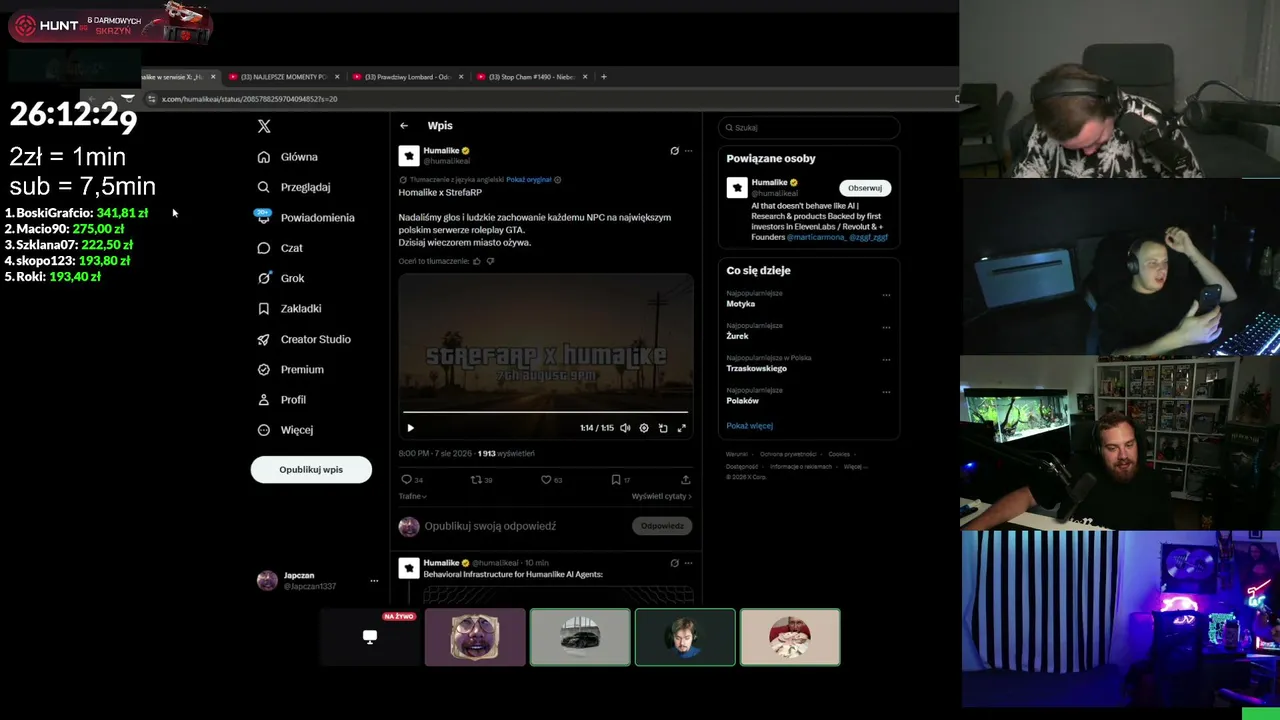
Task: Open Premium in the sidebar
Action: click(x=291, y=369)
